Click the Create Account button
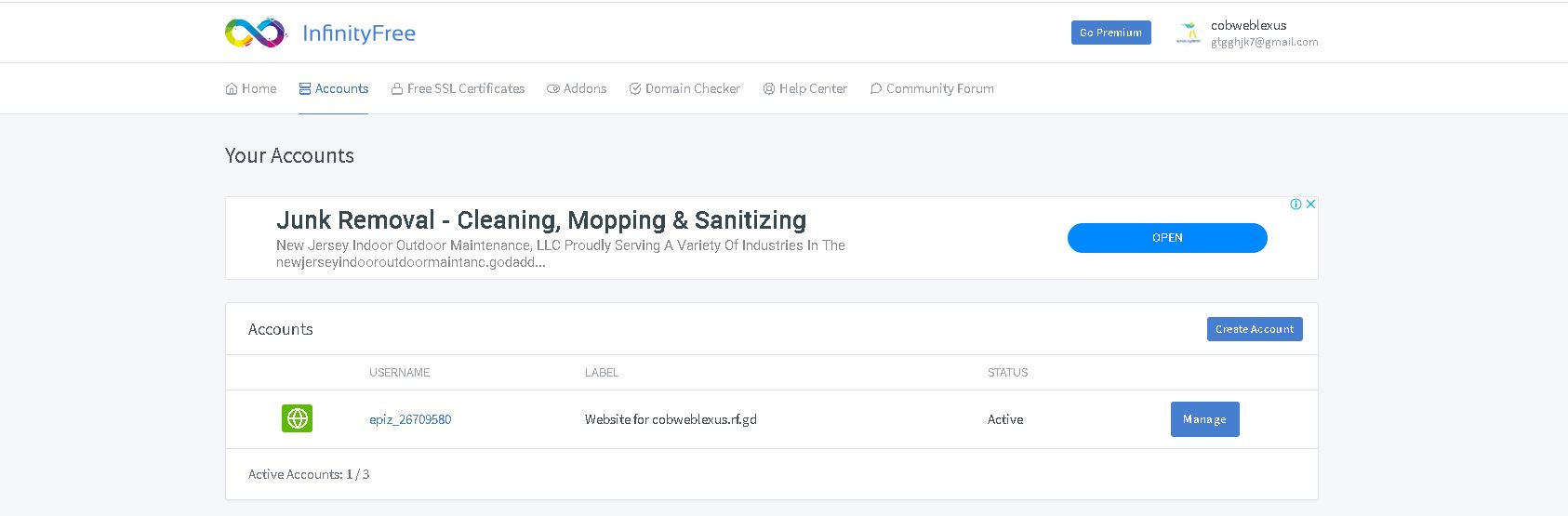Screen dimensions: 1568x516 1255,329
